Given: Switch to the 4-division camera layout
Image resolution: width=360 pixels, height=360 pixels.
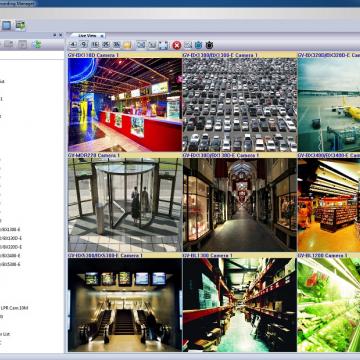Looking at the screenshot, I should [x=73, y=45].
